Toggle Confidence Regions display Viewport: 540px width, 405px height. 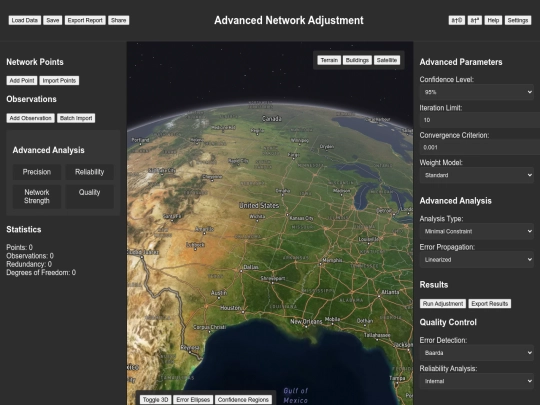(x=243, y=399)
